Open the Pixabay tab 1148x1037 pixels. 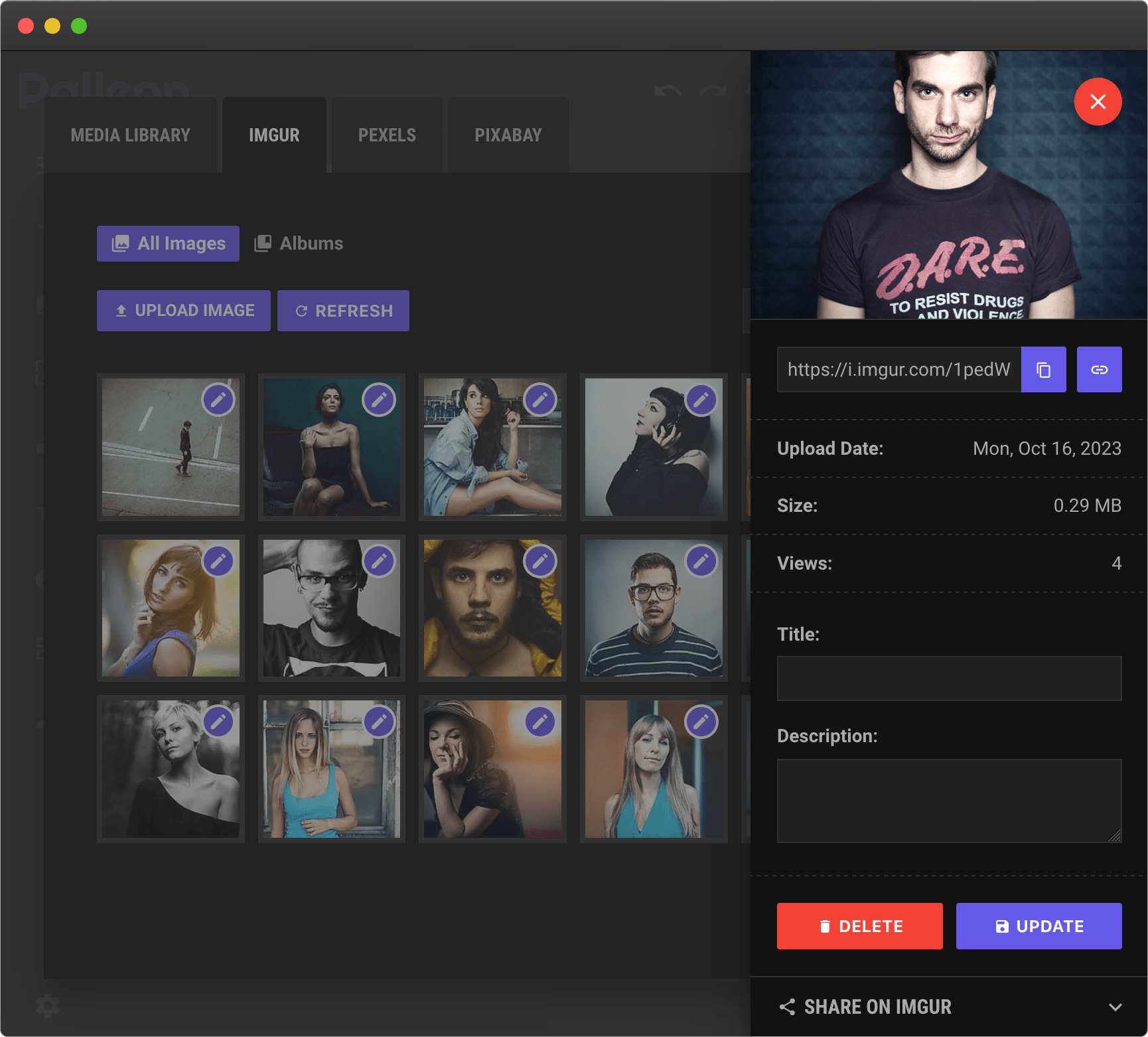pos(508,135)
